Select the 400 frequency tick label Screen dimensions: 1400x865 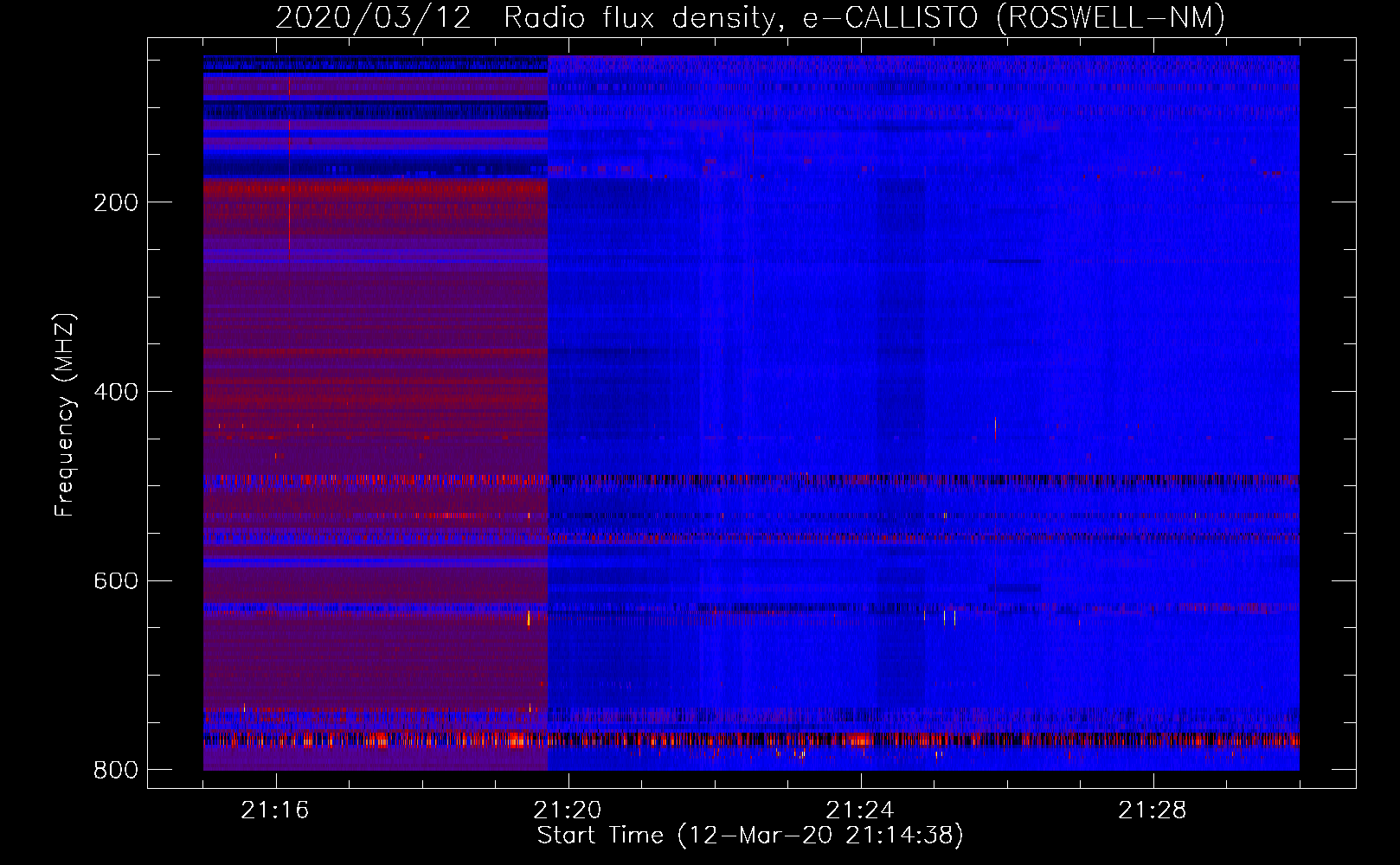[x=116, y=392]
